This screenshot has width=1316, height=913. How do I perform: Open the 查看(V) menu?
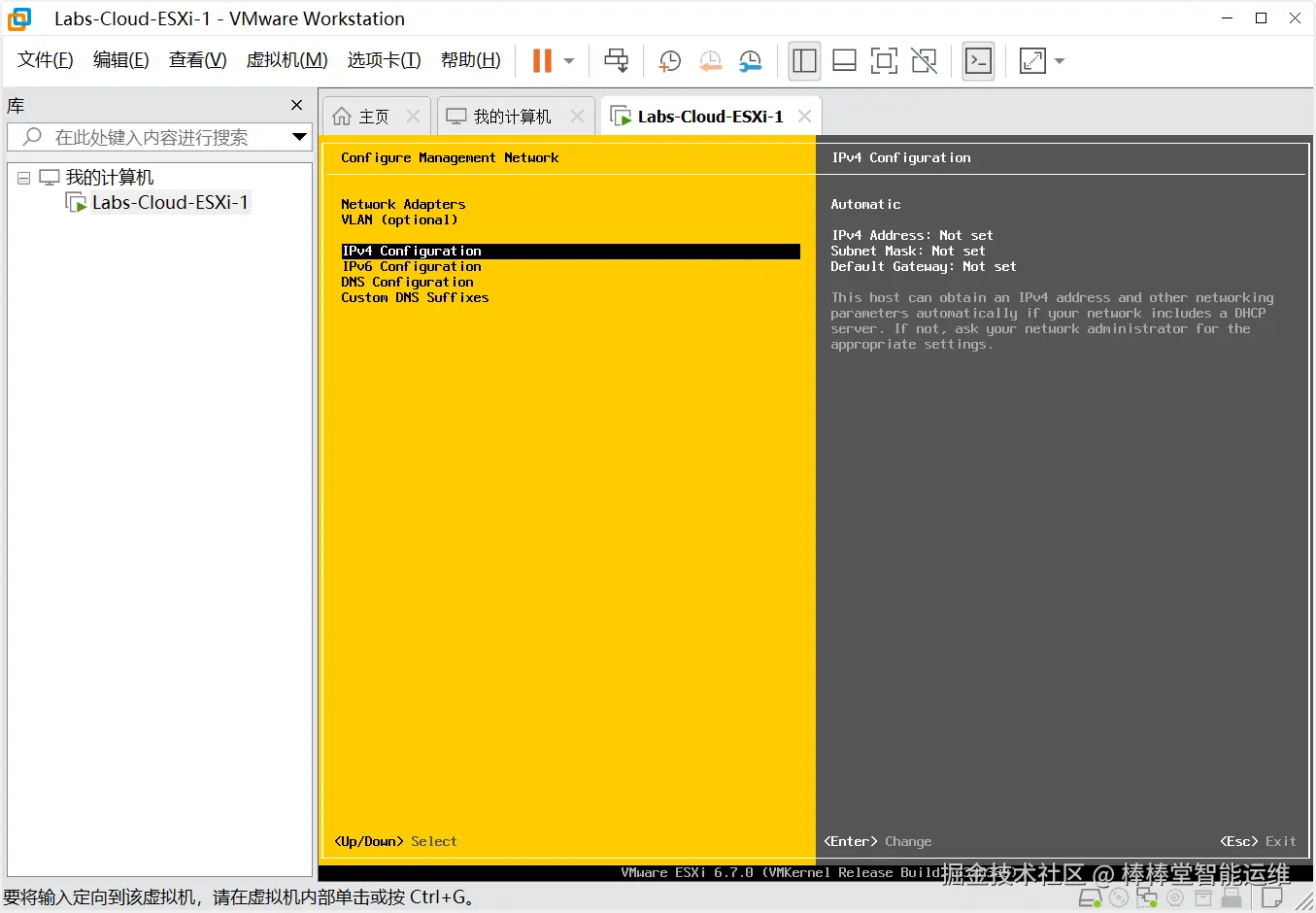point(198,60)
